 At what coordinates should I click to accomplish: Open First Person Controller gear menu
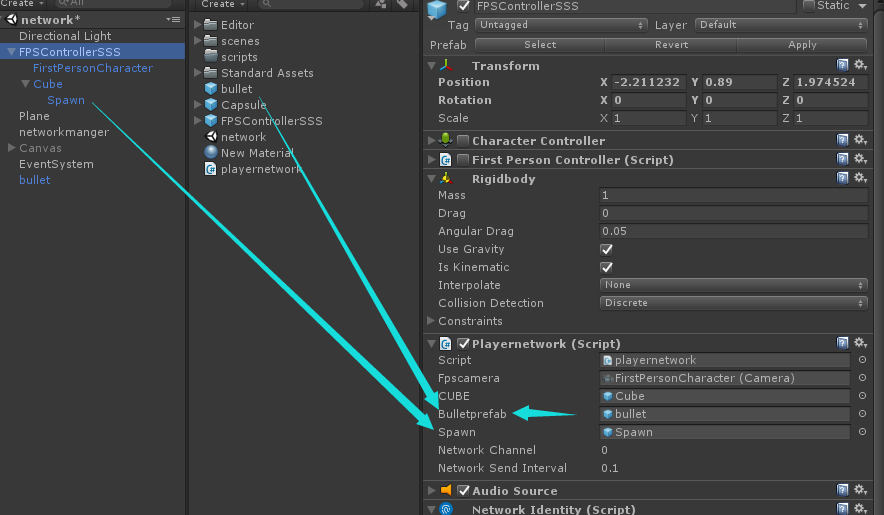pyautogui.click(x=860, y=159)
